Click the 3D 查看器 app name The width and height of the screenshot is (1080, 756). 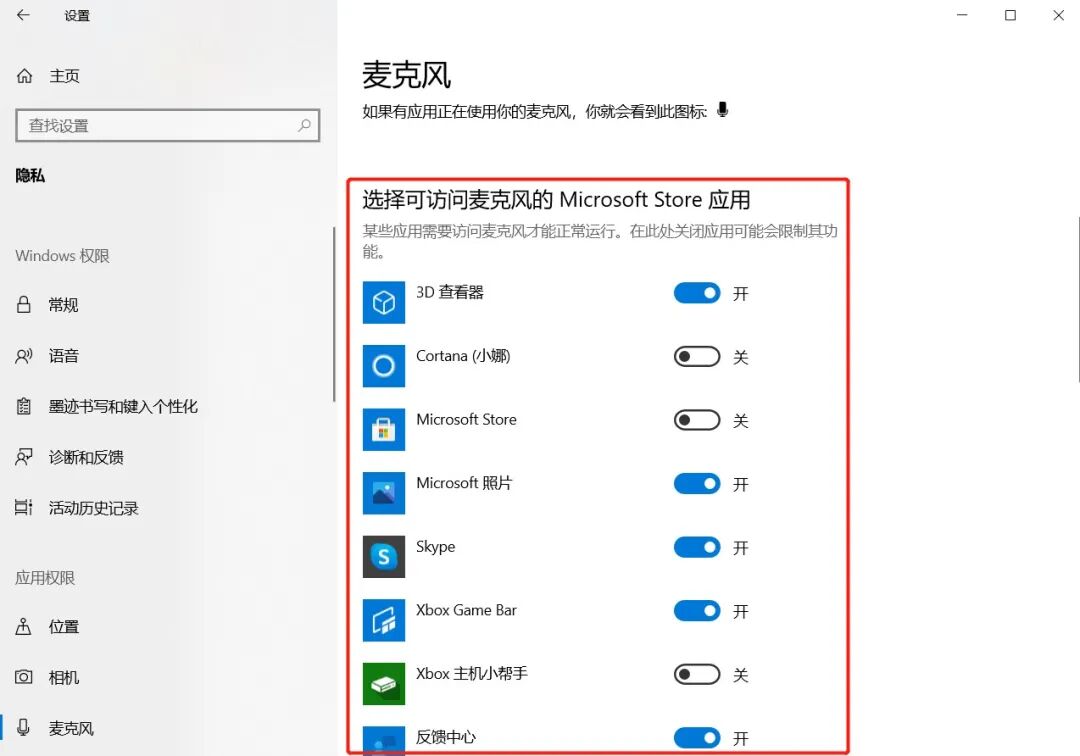click(x=450, y=292)
